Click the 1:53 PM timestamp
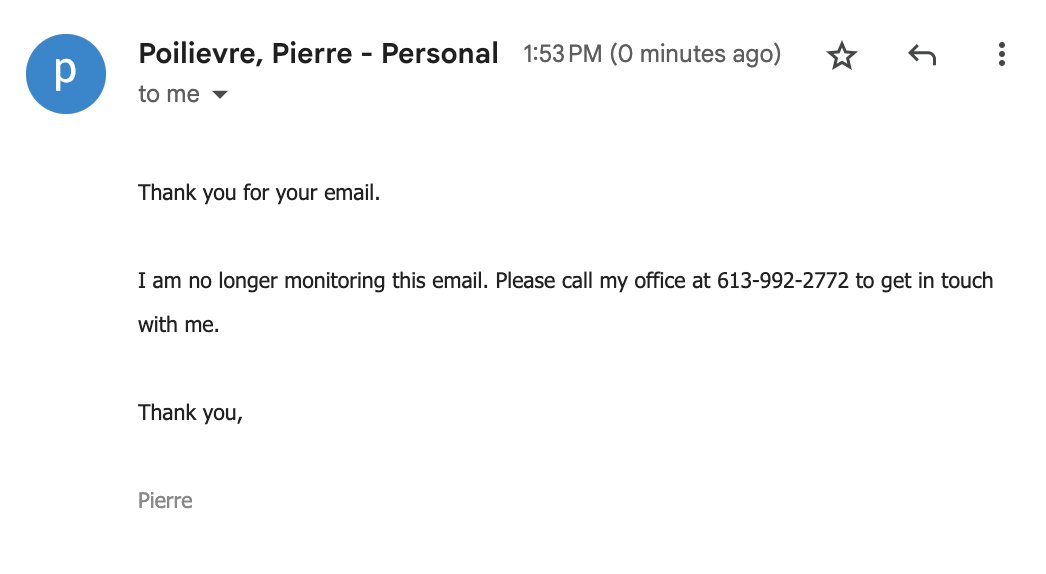The width and height of the screenshot is (1046, 574). 562,54
